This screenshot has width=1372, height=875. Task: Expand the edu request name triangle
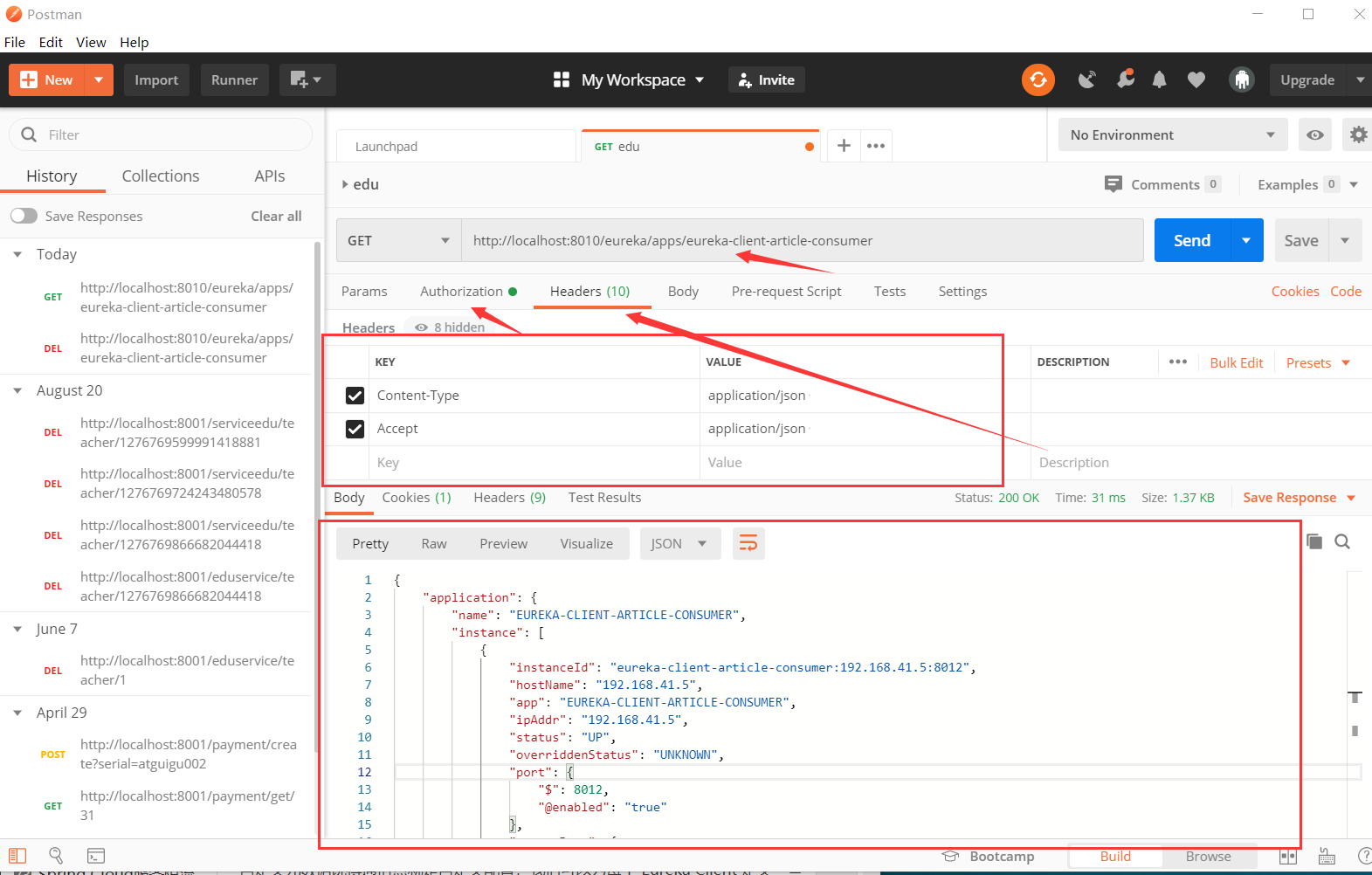[346, 184]
